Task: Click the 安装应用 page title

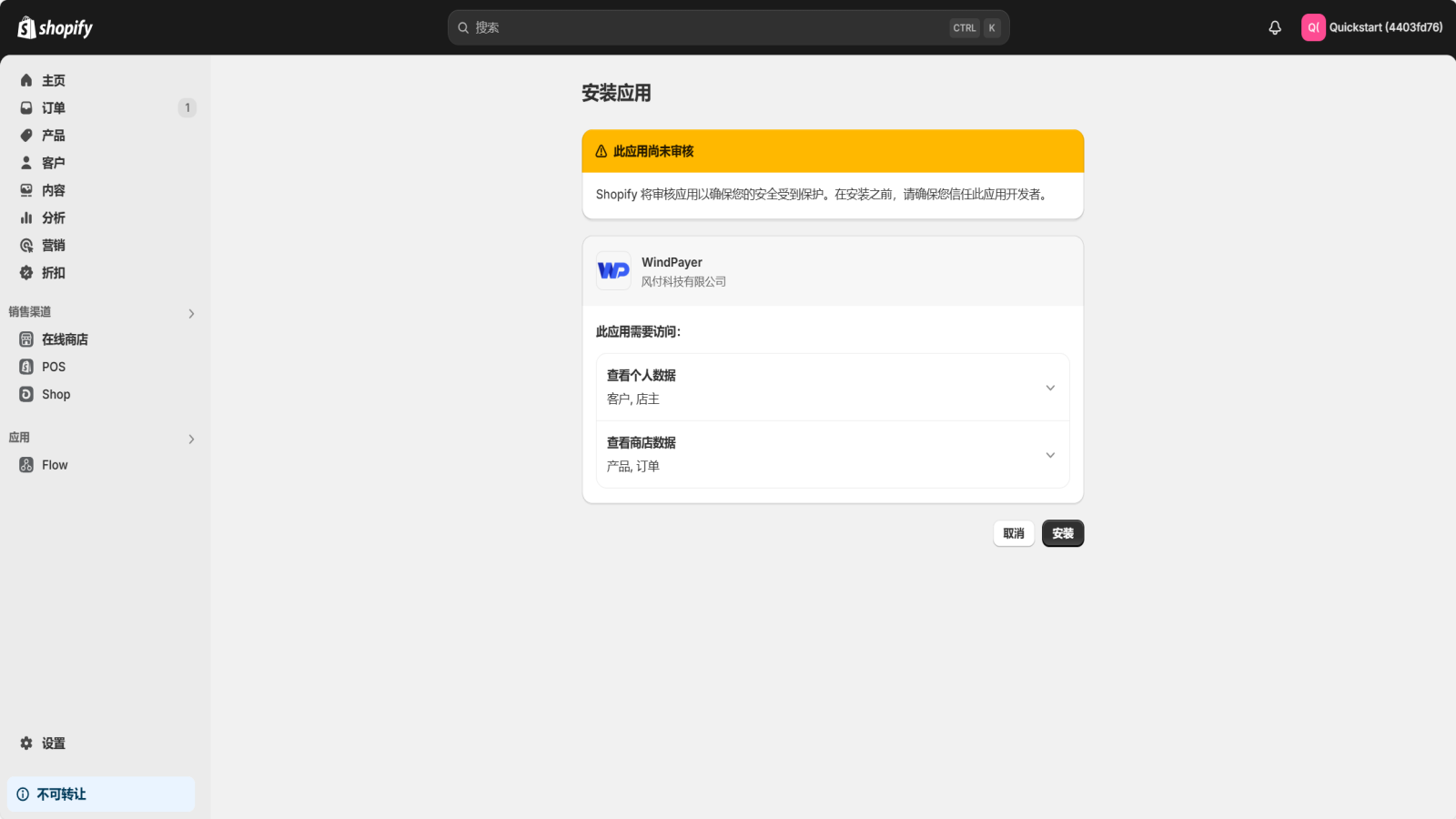Action: (x=616, y=93)
